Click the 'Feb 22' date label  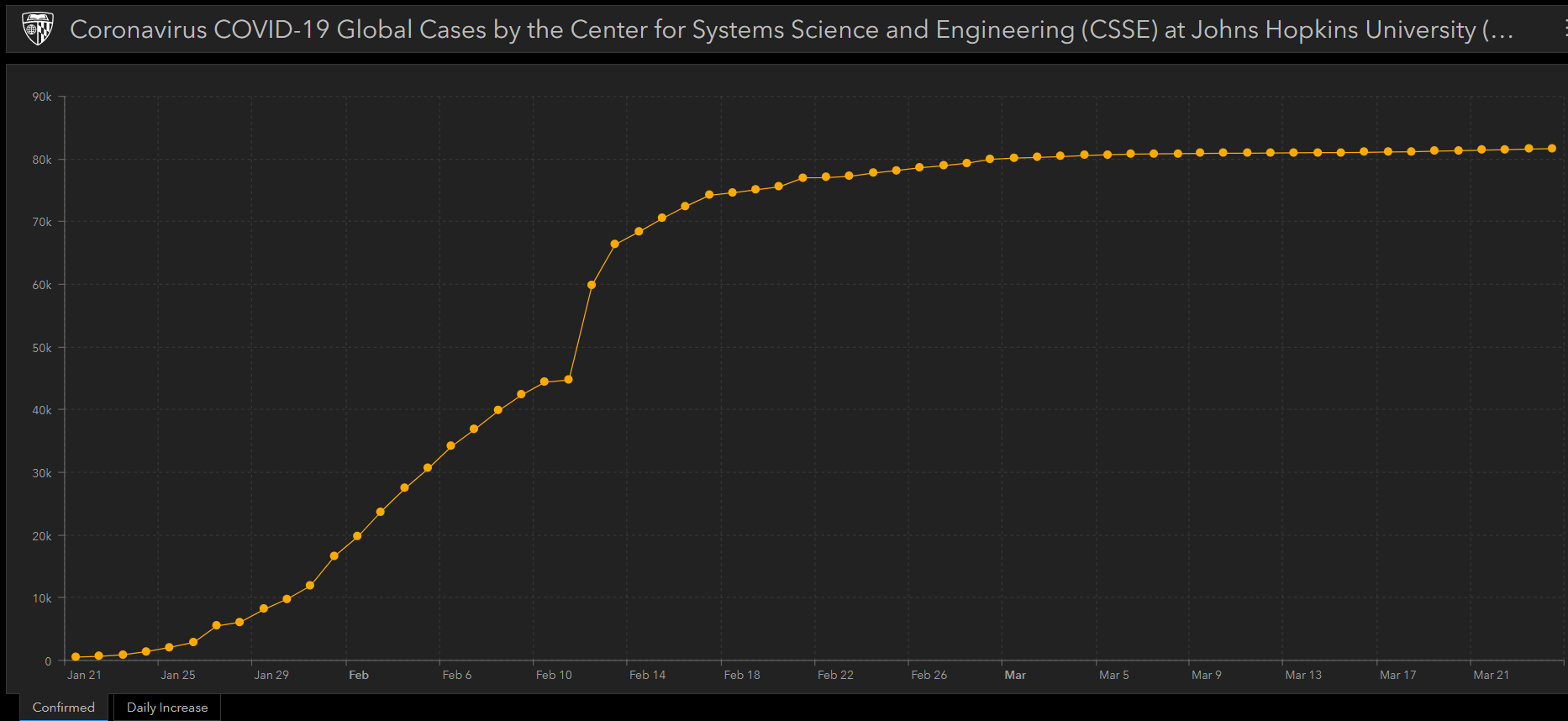pos(835,675)
